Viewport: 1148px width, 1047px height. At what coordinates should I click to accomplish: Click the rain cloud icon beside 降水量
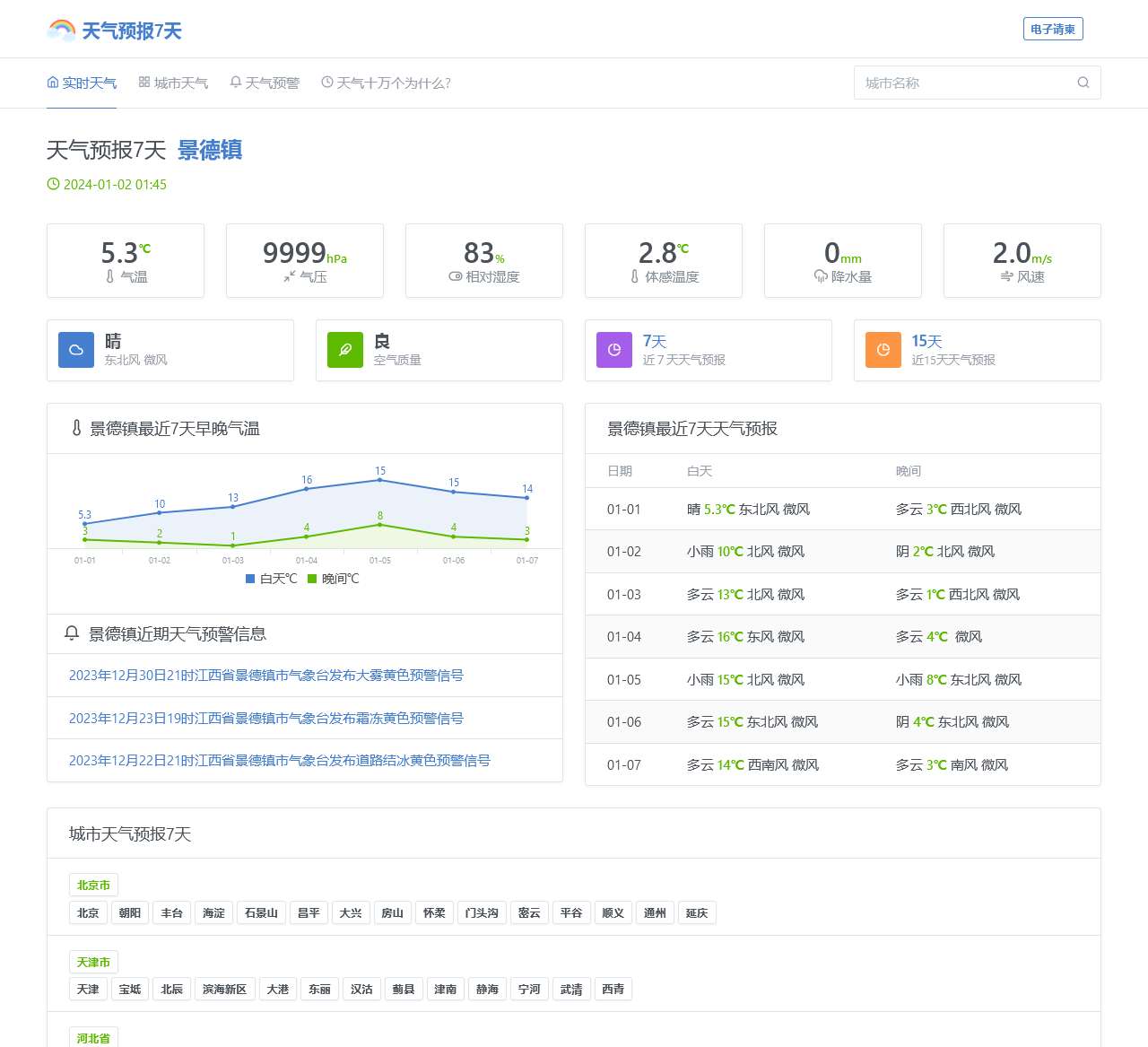click(x=821, y=276)
